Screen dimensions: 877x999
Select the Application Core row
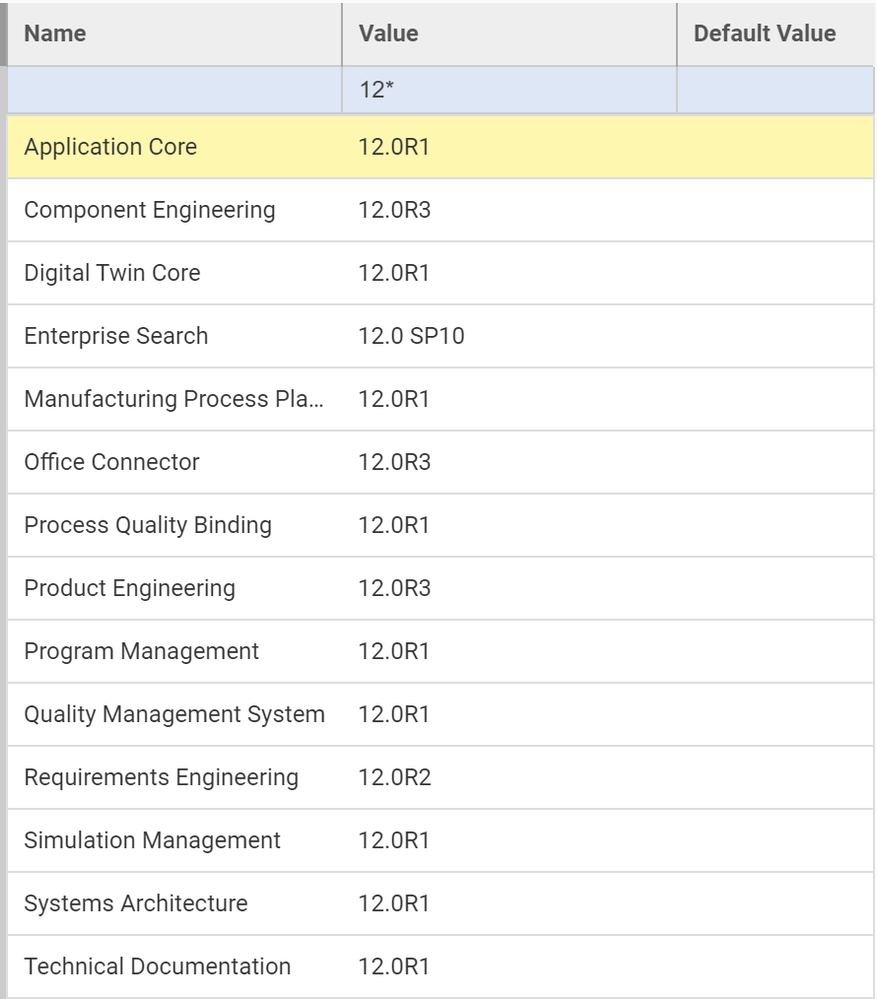pyautogui.click(x=110, y=147)
